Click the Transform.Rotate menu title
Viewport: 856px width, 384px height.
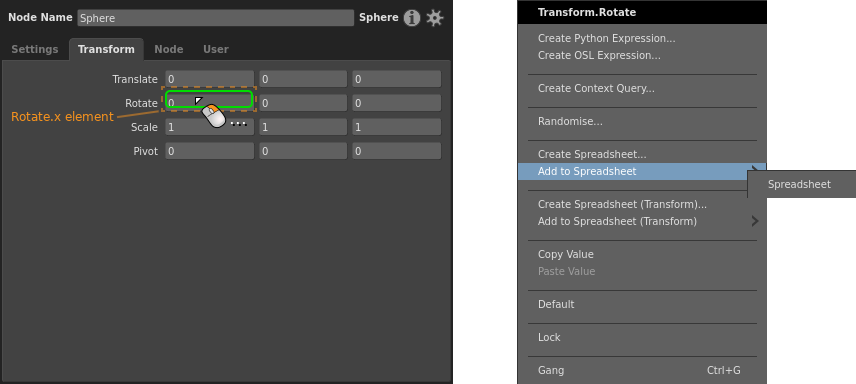point(587,12)
